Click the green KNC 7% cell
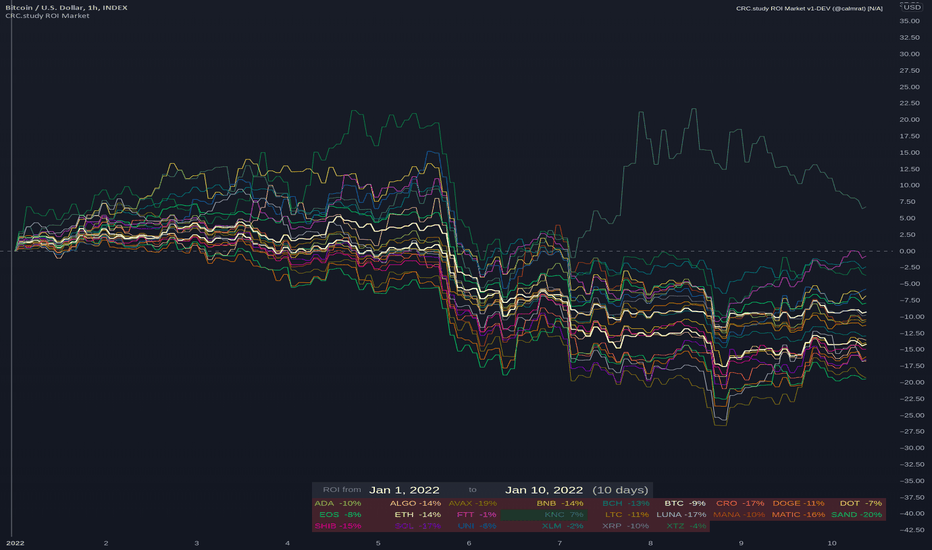 point(544,515)
